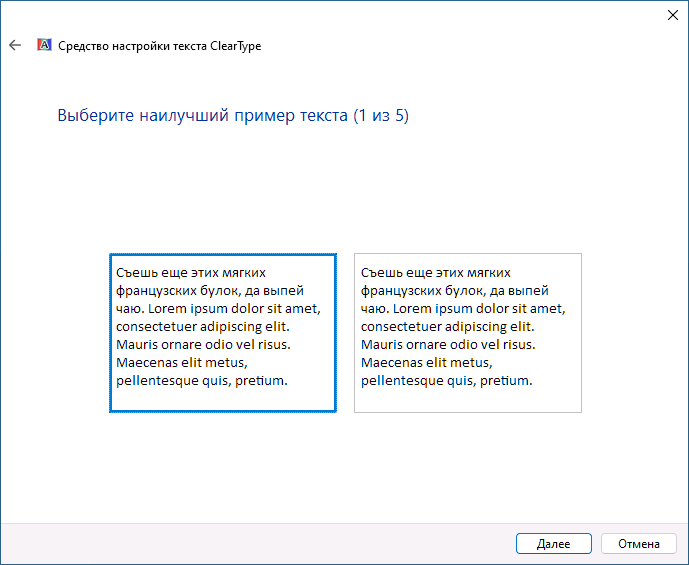Click the Далее button
The width and height of the screenshot is (689, 565).
[x=554, y=544]
